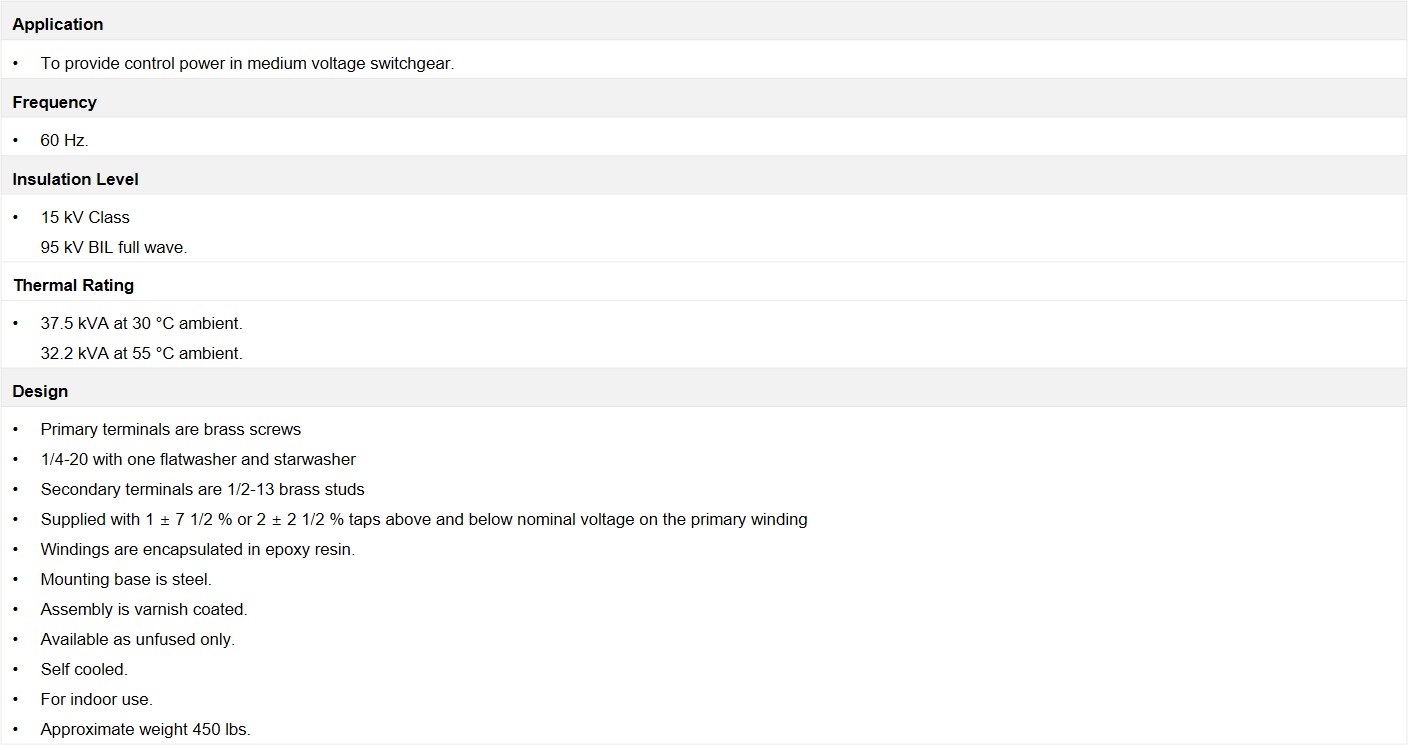Click the 15 kV Class line
Image resolution: width=1408 pixels, height=750 pixels.
[x=85, y=218]
